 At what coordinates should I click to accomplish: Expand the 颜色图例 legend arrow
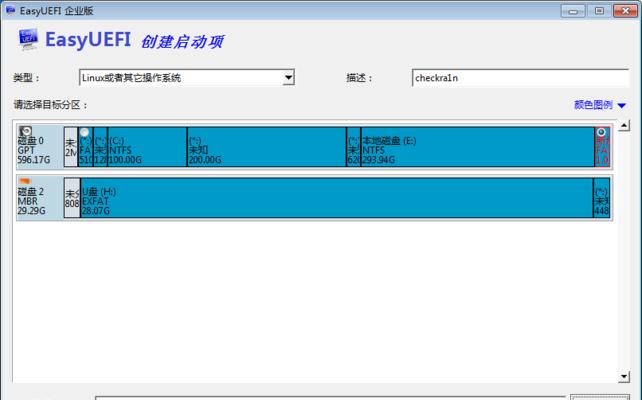click(x=622, y=106)
